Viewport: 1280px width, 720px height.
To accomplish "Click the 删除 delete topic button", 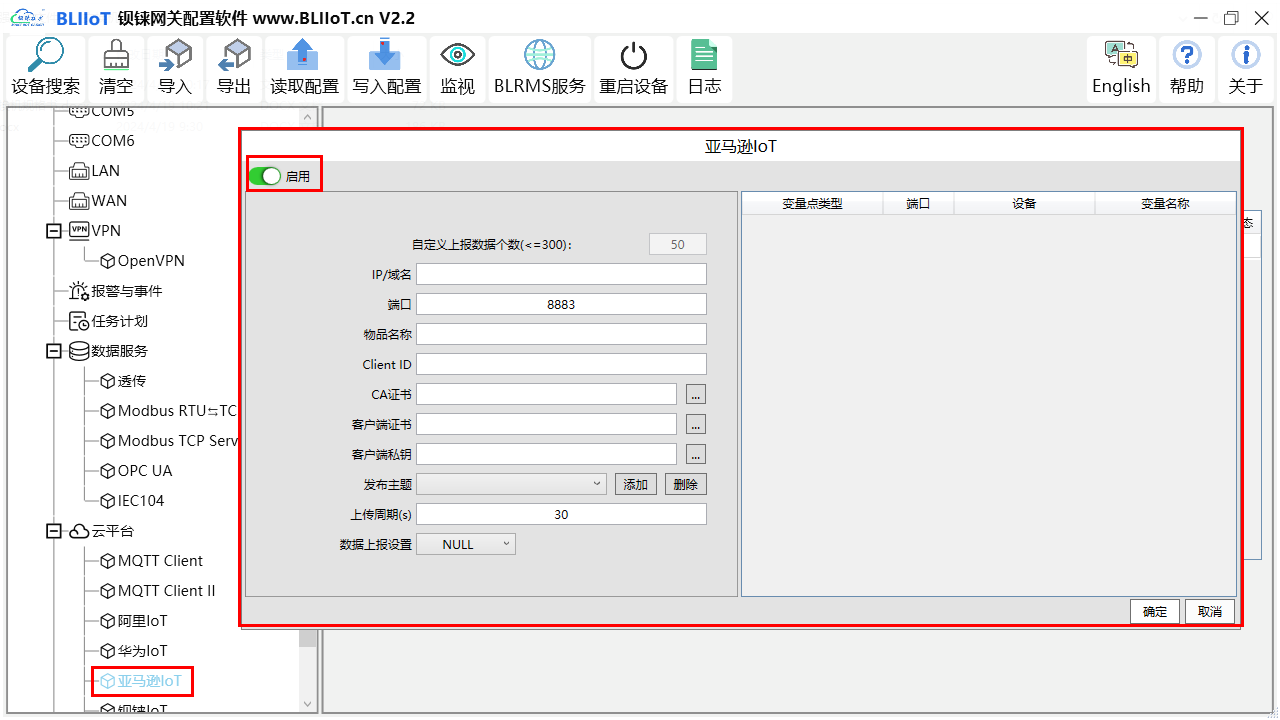I will pos(686,484).
